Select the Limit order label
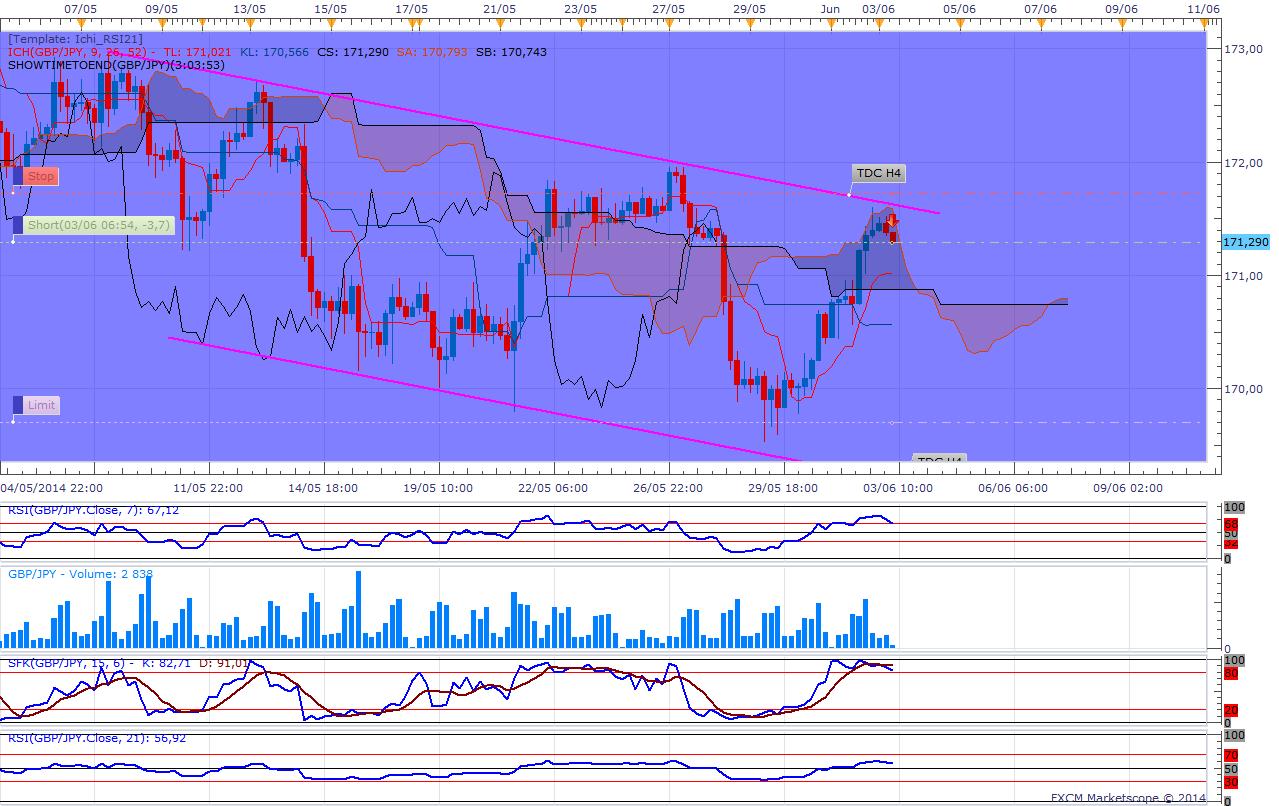The height and width of the screenshot is (806, 1279). tap(41, 405)
